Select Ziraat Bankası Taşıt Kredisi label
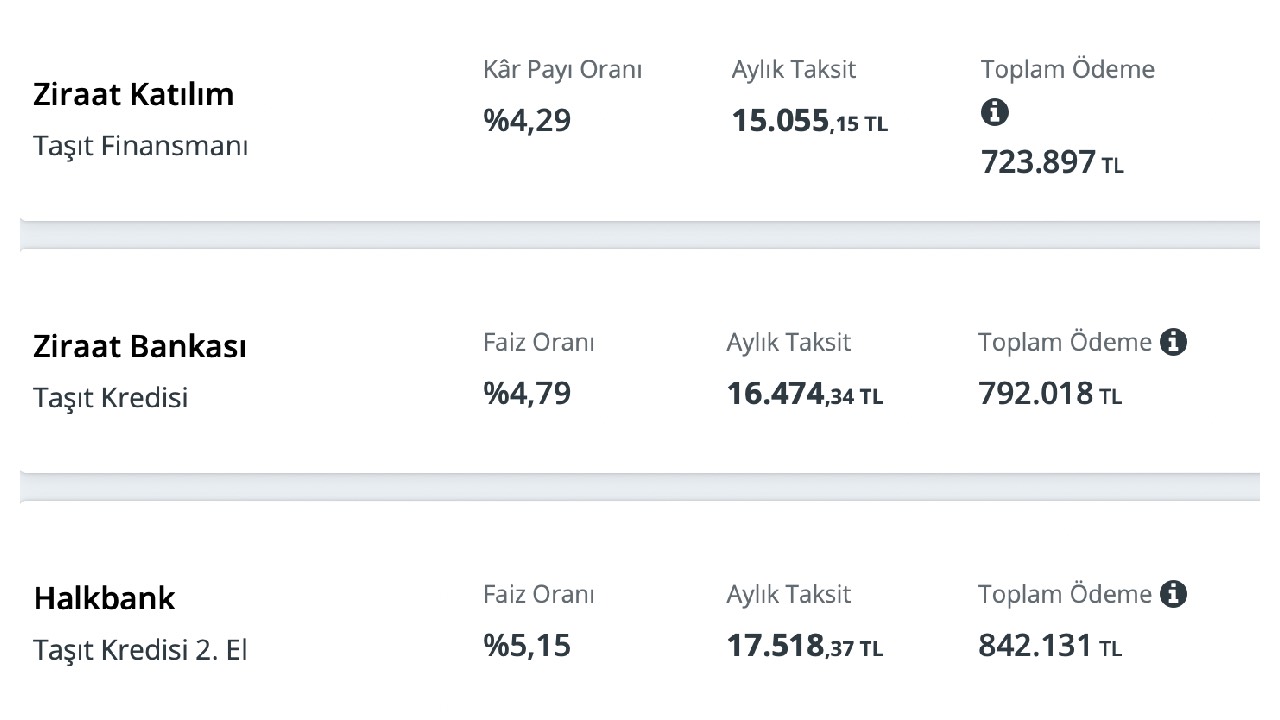 110,398
